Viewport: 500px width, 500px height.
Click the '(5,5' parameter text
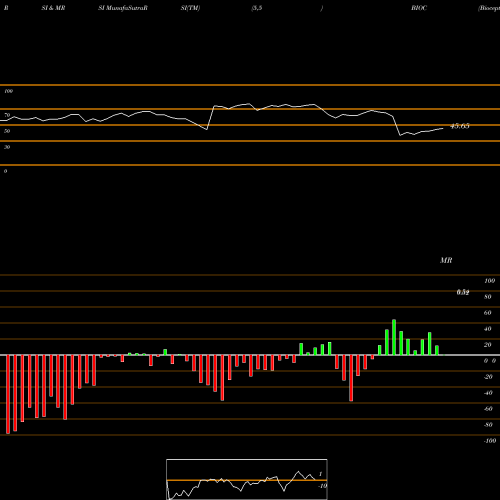257,8
